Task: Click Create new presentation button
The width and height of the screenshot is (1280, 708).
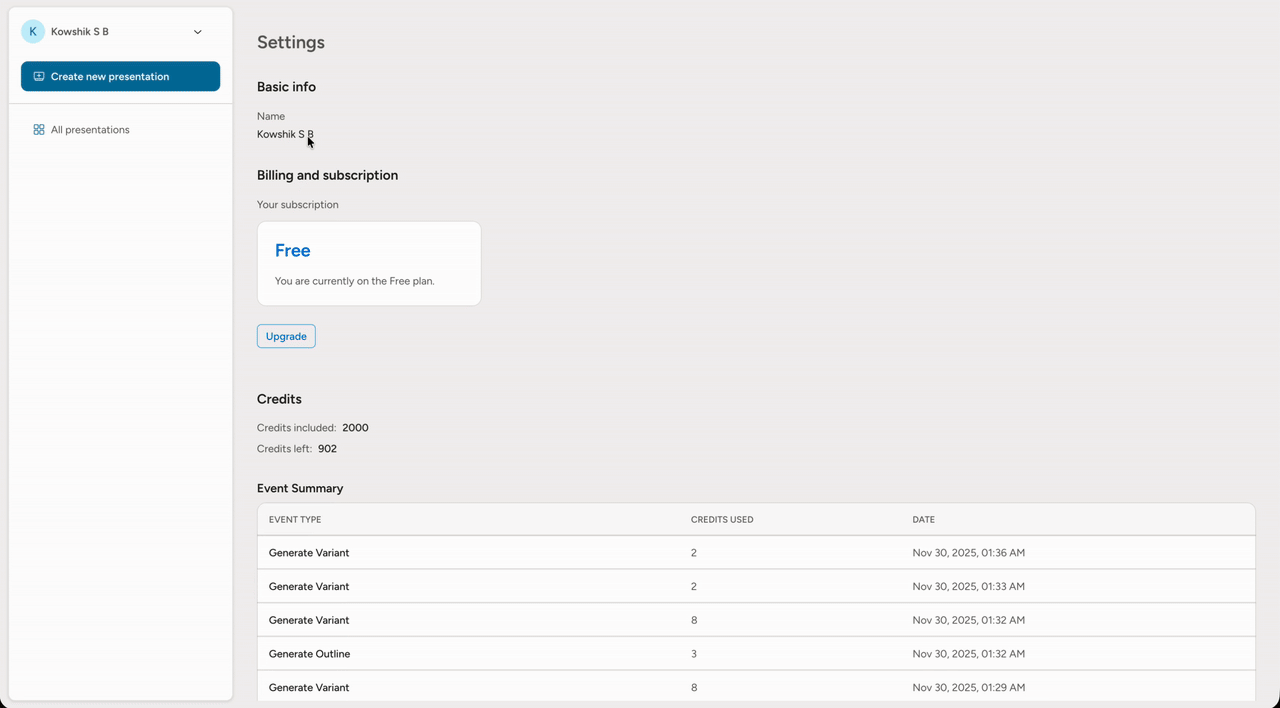Action: coord(120,76)
